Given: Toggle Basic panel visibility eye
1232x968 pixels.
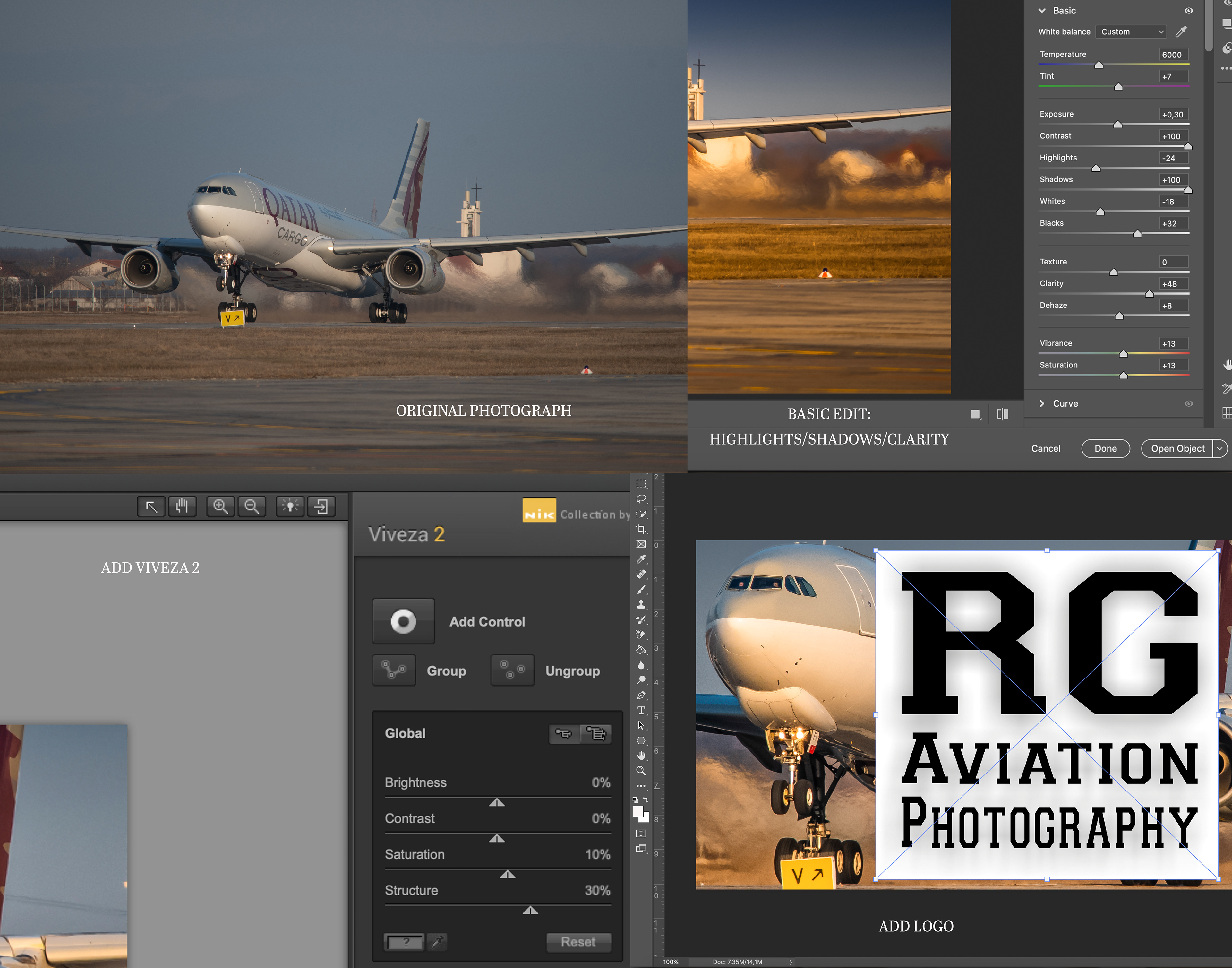Looking at the screenshot, I should coord(1189,10).
